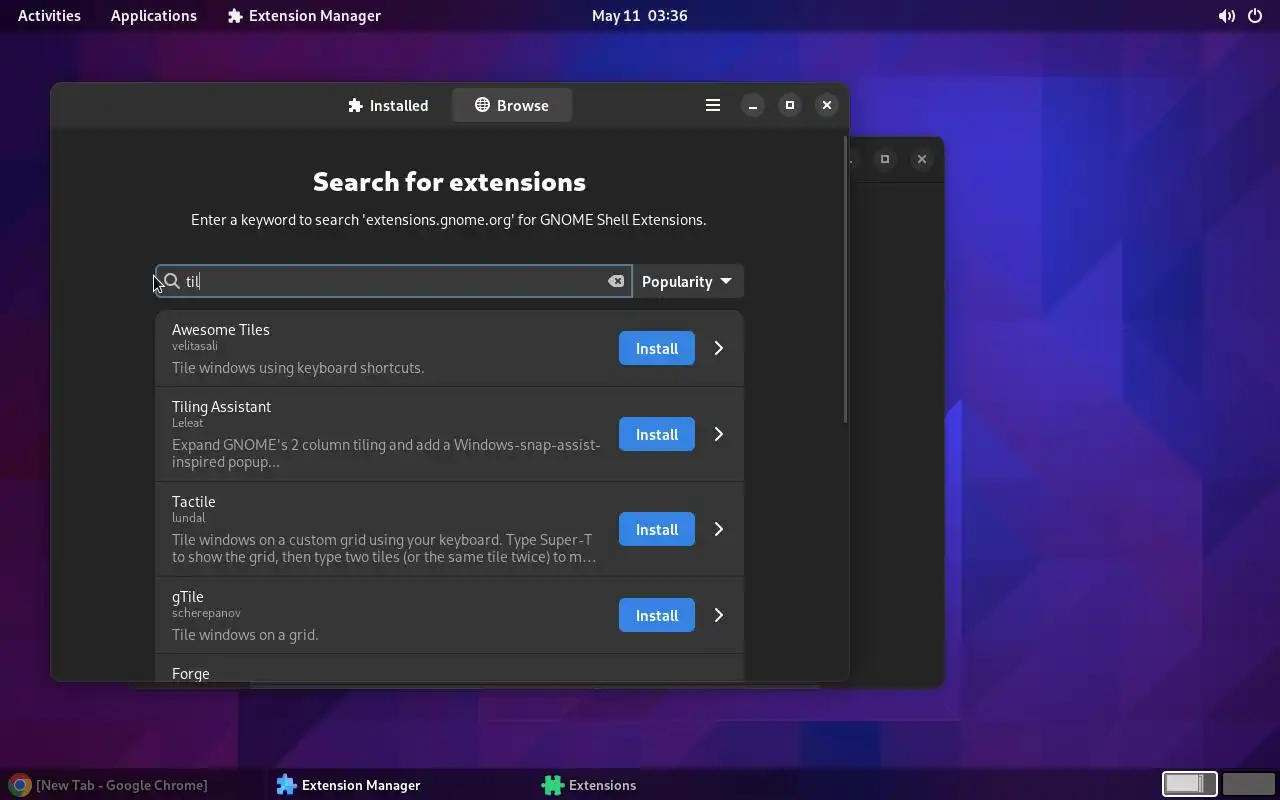Screen dimensions: 1280x800
Task: Click author name velitasali
Action: click(x=195, y=346)
